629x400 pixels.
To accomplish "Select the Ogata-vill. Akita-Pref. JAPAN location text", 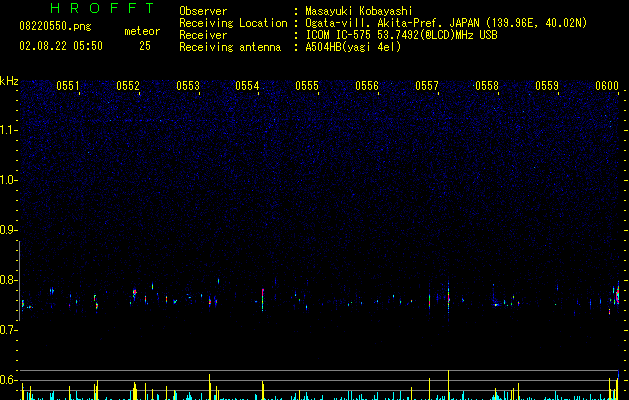I will [446, 23].
